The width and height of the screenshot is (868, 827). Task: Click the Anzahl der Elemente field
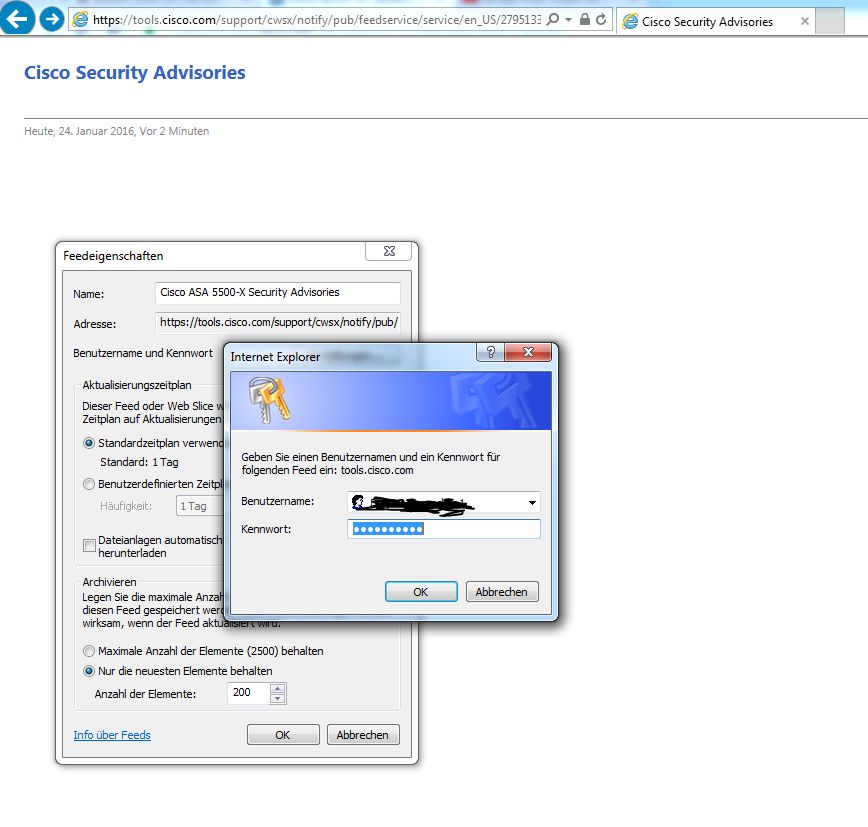pyautogui.click(x=249, y=693)
